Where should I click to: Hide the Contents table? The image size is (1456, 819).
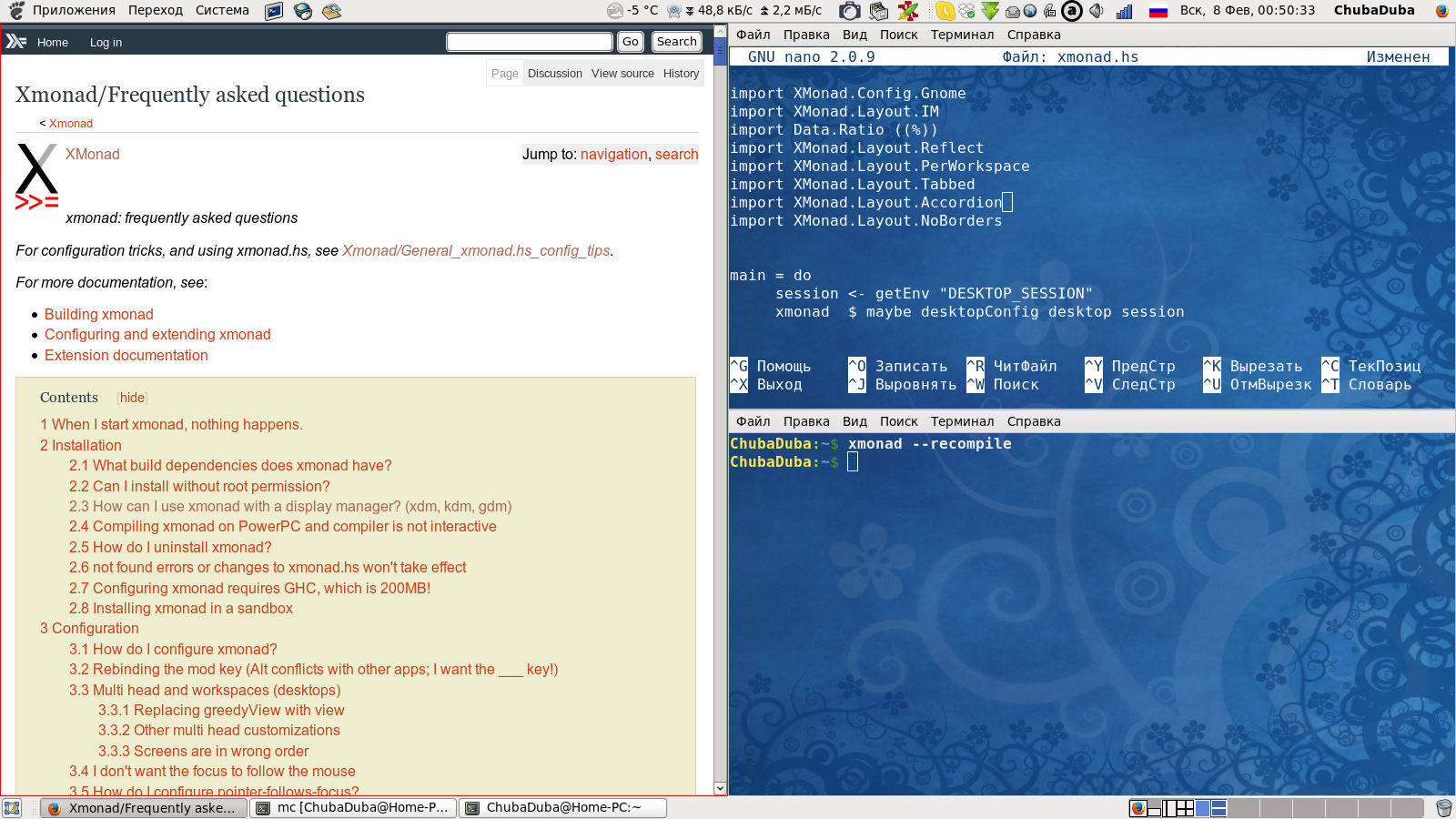point(132,398)
